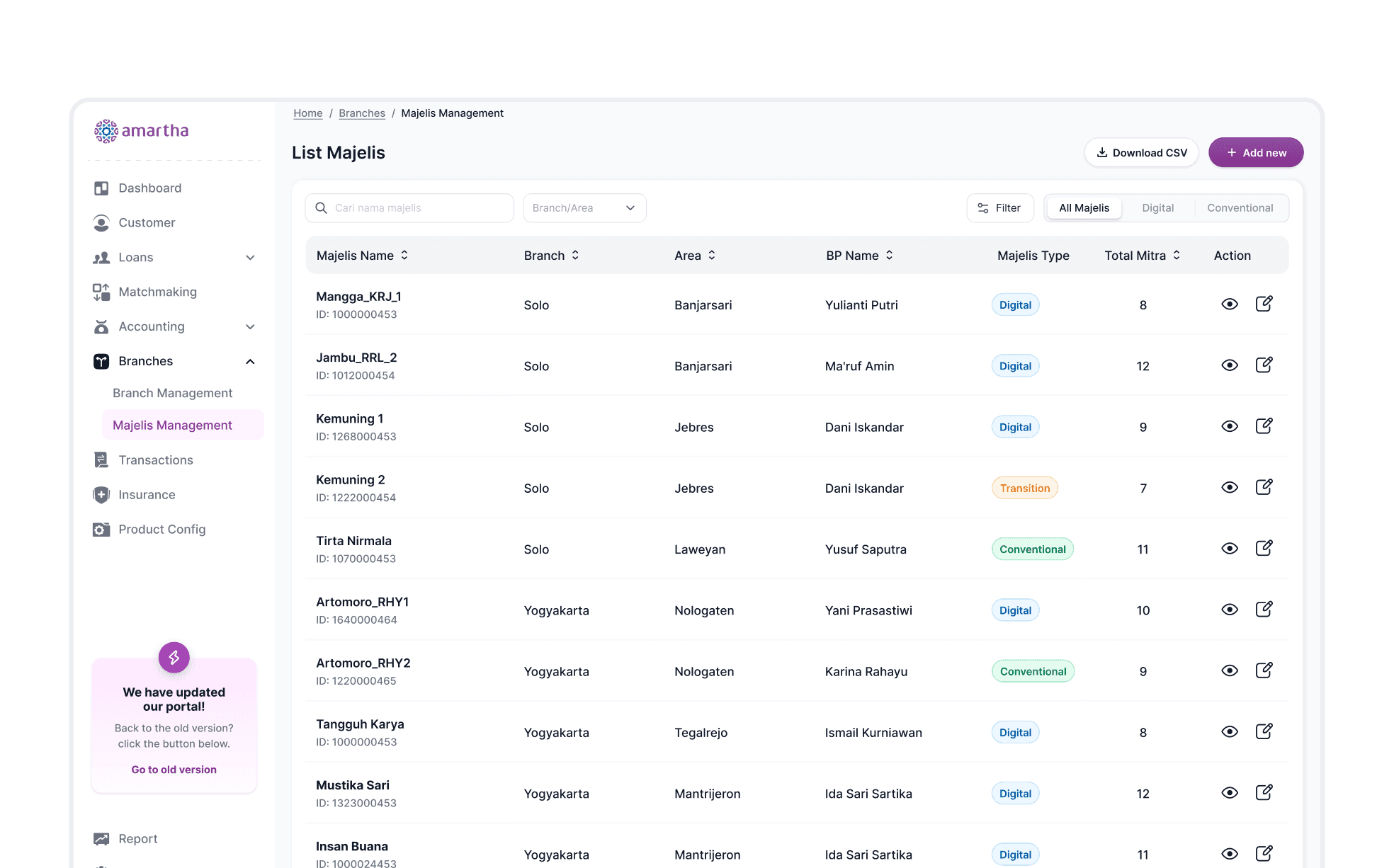Open the Branch/Area dropdown
The width and height of the screenshot is (1394, 868).
tap(584, 208)
